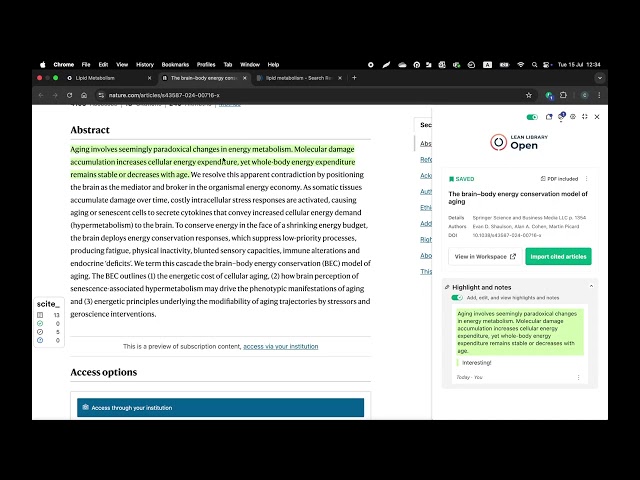Click scite contrasting citations question icon
The image size is (640, 480).
coord(40,340)
